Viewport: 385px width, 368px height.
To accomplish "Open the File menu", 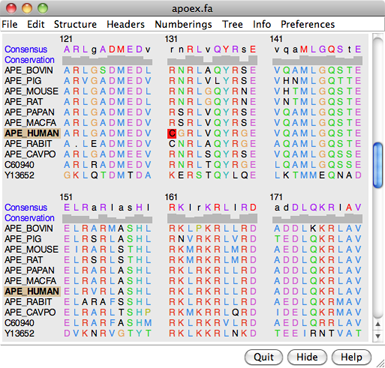I will pyautogui.click(x=9, y=24).
